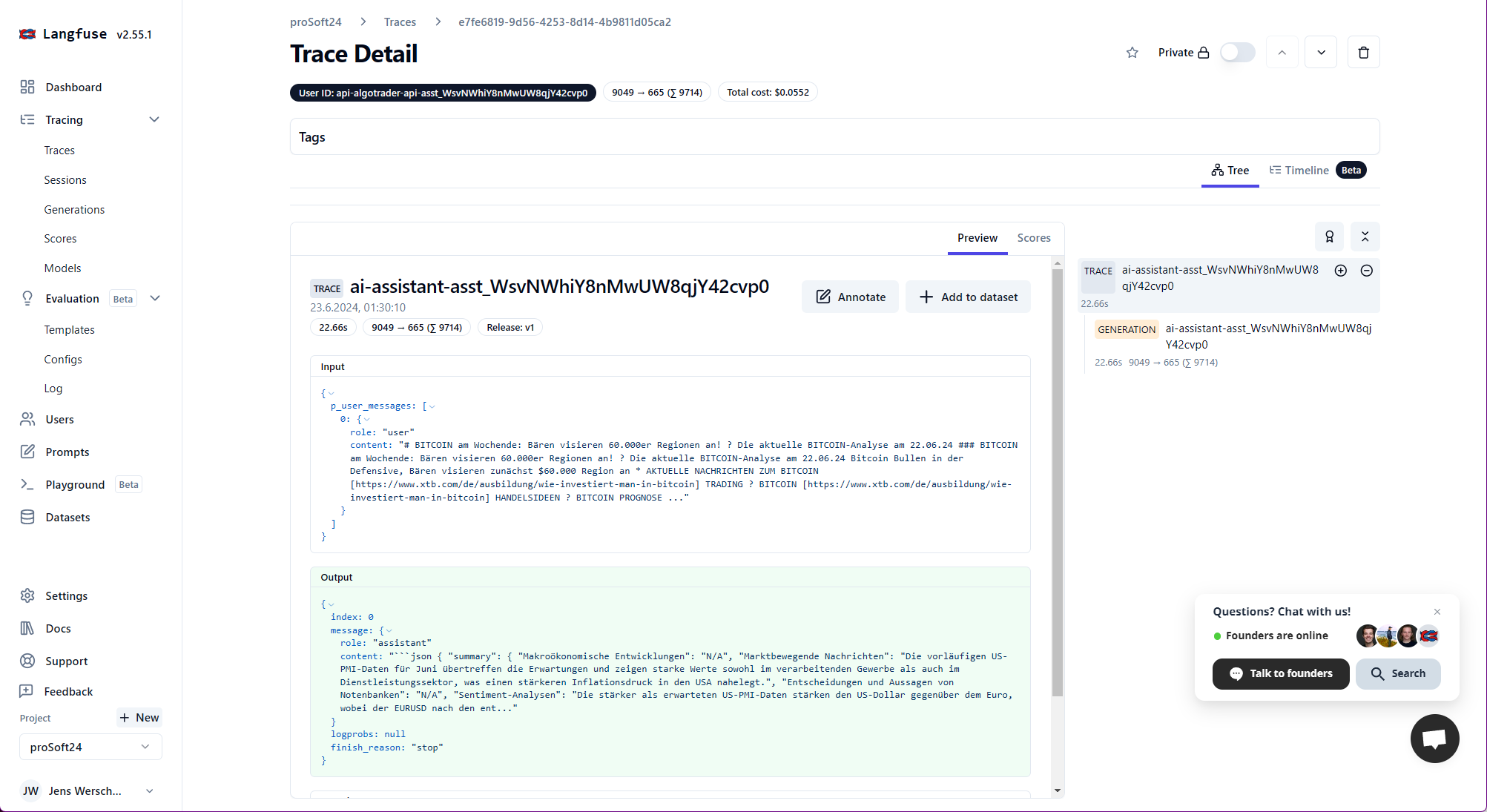1487x812 pixels.
Task: Toggle scores display with award icon
Action: (1329, 237)
